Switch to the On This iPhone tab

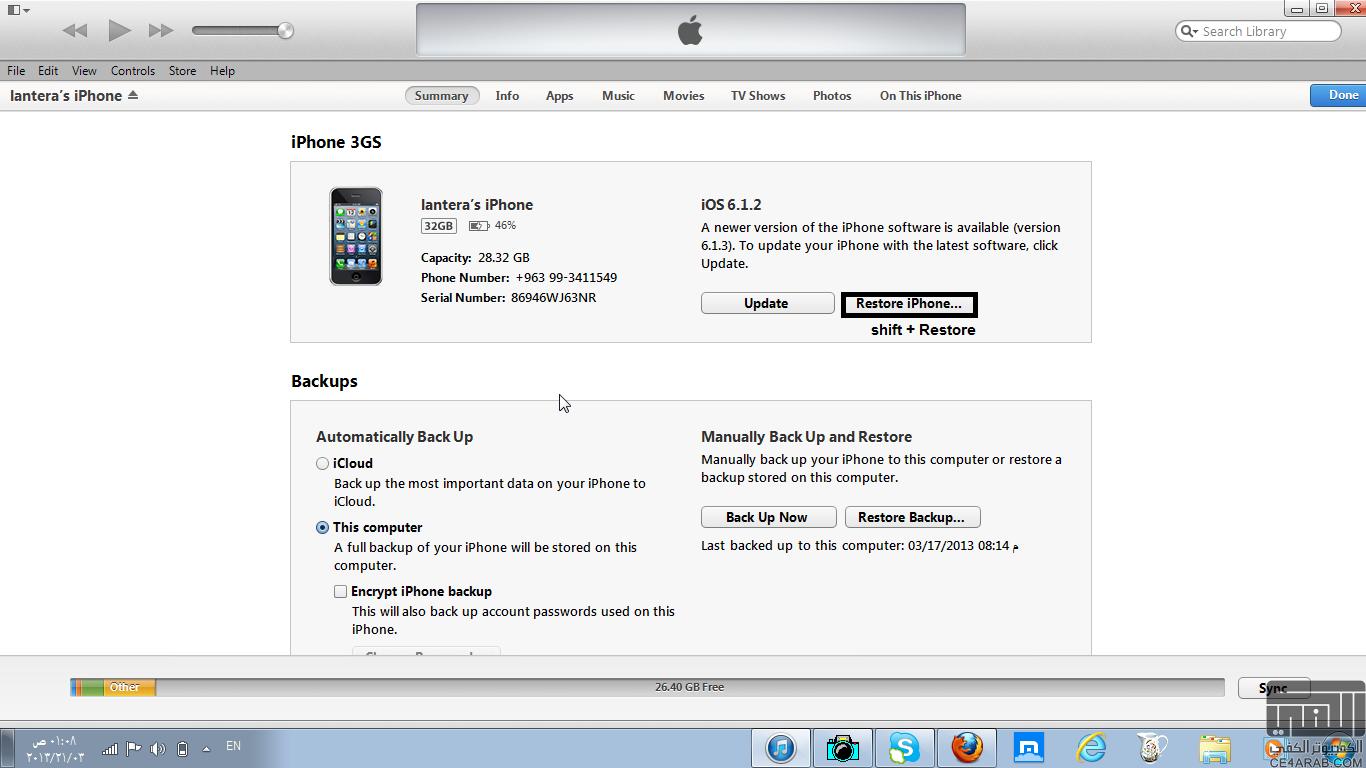pyautogui.click(x=920, y=96)
